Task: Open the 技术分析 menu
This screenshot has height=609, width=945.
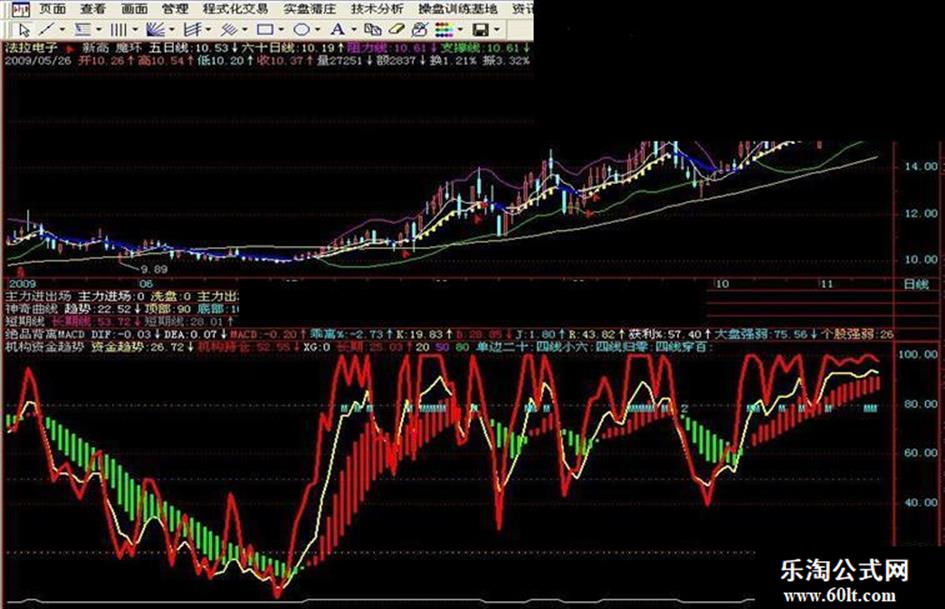Action: coord(377,9)
